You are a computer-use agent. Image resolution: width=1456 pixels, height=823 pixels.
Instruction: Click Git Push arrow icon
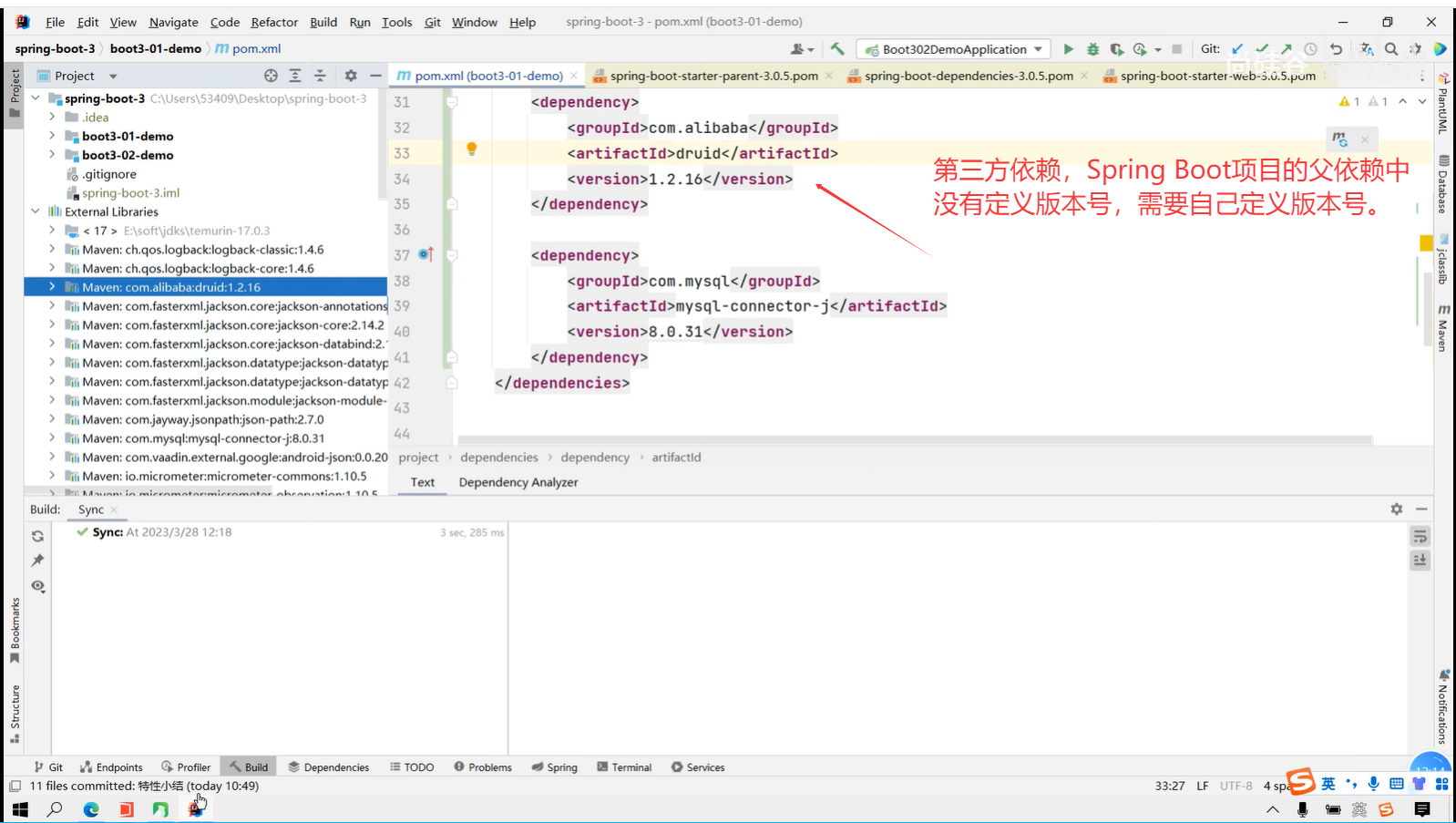tap(1286, 49)
